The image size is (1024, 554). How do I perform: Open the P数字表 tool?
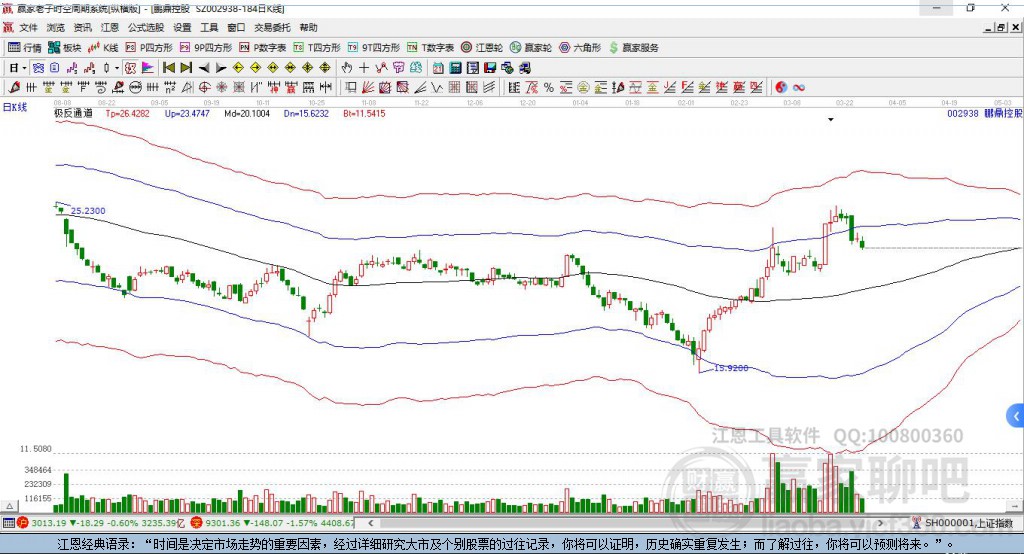263,48
